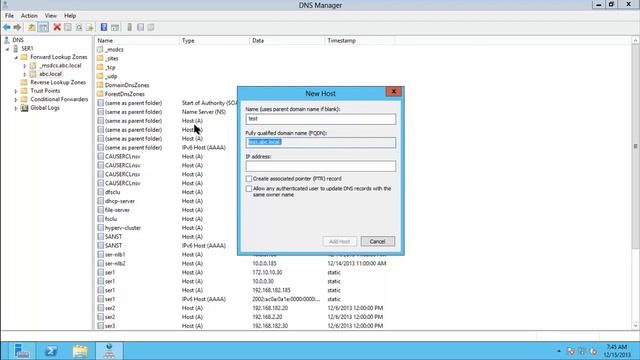Screen dimensions: 640x360
Task: Check Allow any authenticated user to update
Action: click(249, 189)
